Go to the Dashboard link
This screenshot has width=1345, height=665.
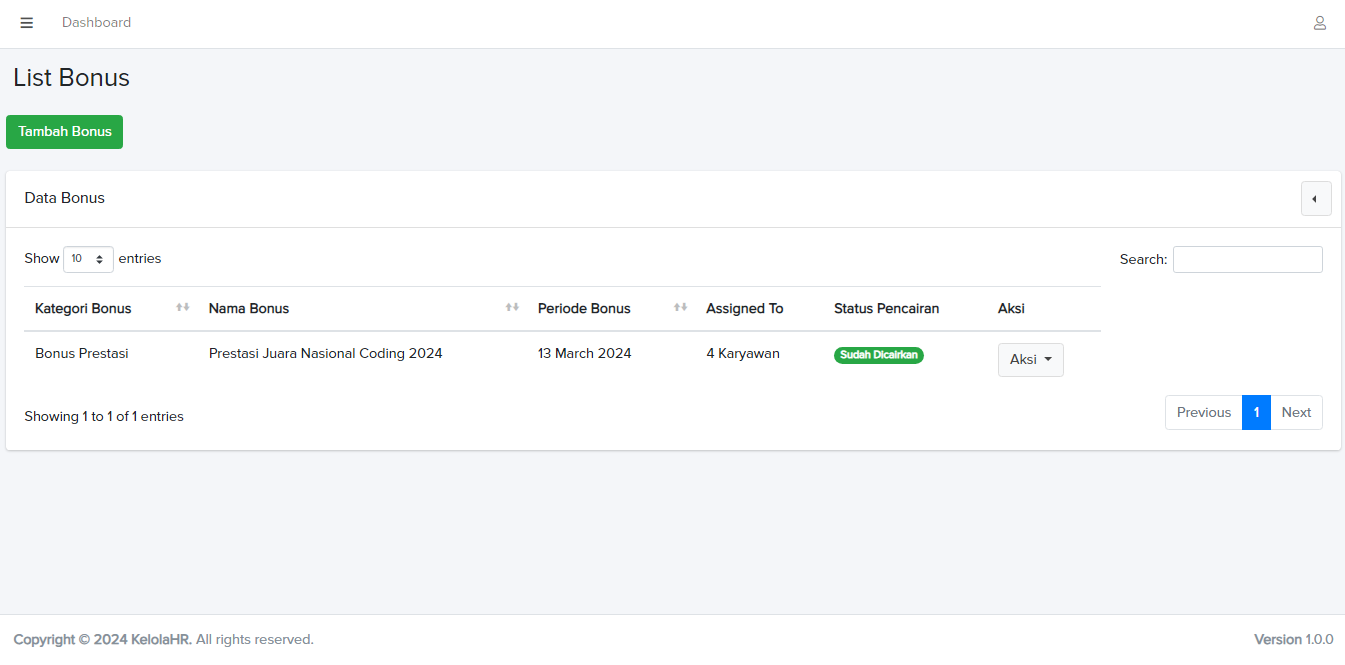[x=96, y=23]
